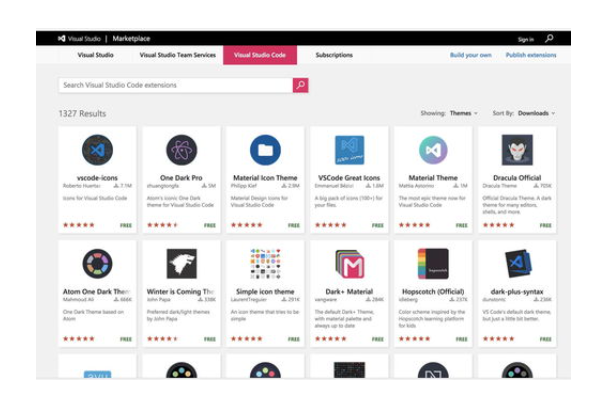Click the Hopscotch (Official) title

(x=433, y=292)
